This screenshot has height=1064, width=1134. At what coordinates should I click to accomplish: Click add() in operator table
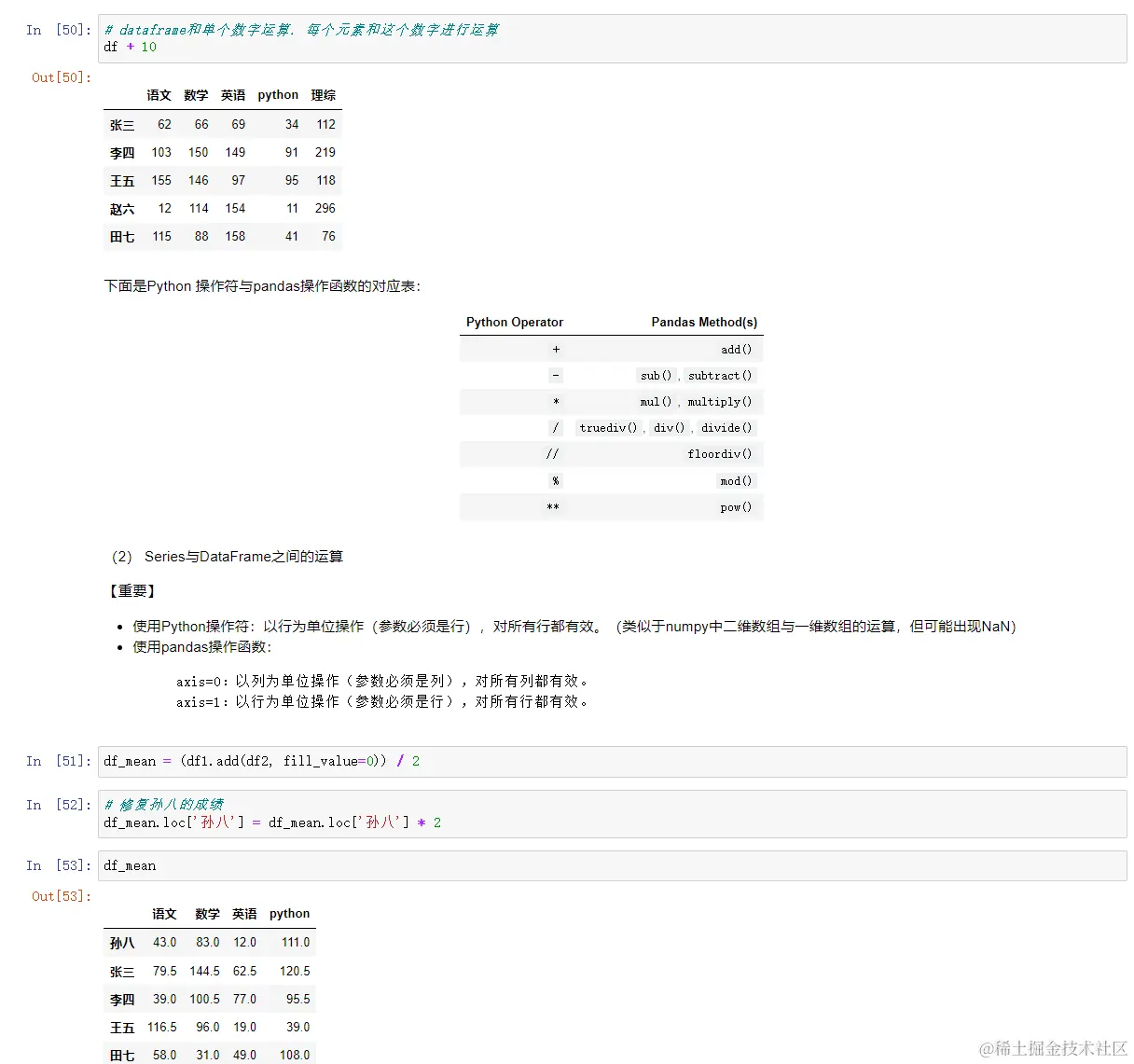(736, 350)
